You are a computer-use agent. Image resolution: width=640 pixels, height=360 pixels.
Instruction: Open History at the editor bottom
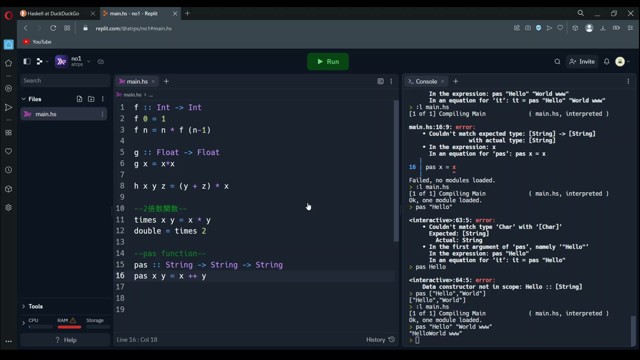tap(380, 340)
